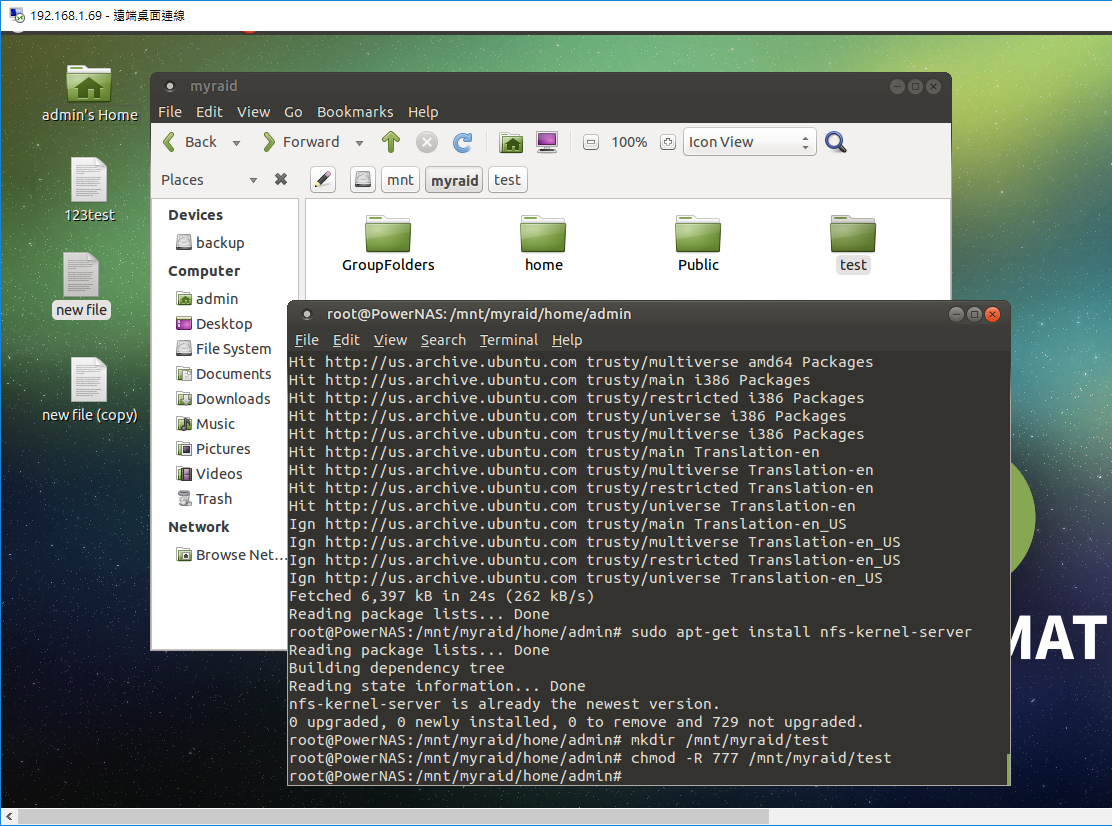Image resolution: width=1112 pixels, height=826 pixels.
Task: Minimize the terminal window
Action: pyautogui.click(x=956, y=314)
